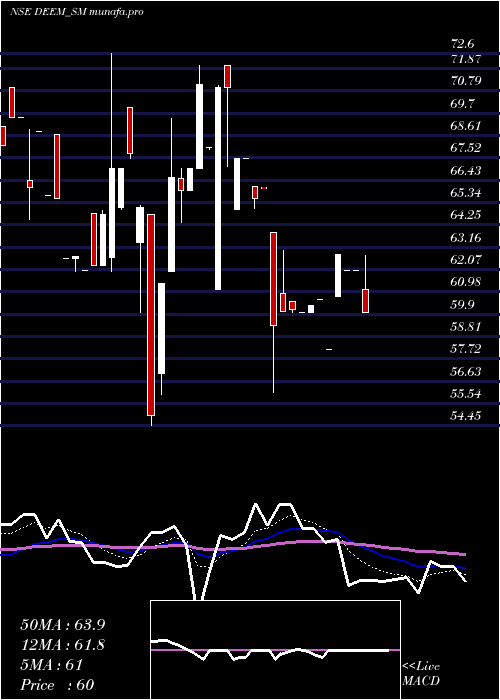Select the 62.07 price axis label

coord(466,259)
